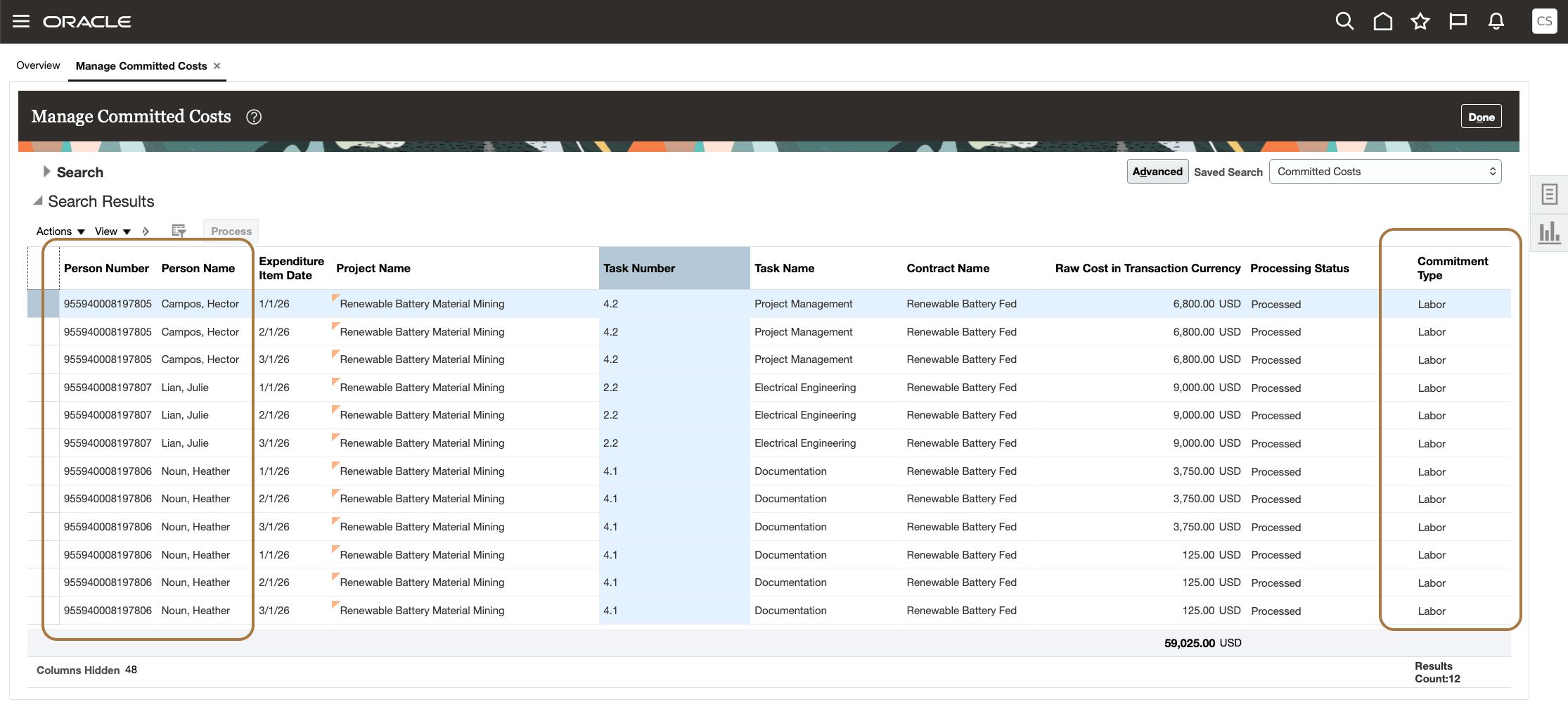Image resolution: width=1568 pixels, height=726 pixels.
Task: Click Project Management in Campos 2/1/26 row
Action: click(x=803, y=332)
